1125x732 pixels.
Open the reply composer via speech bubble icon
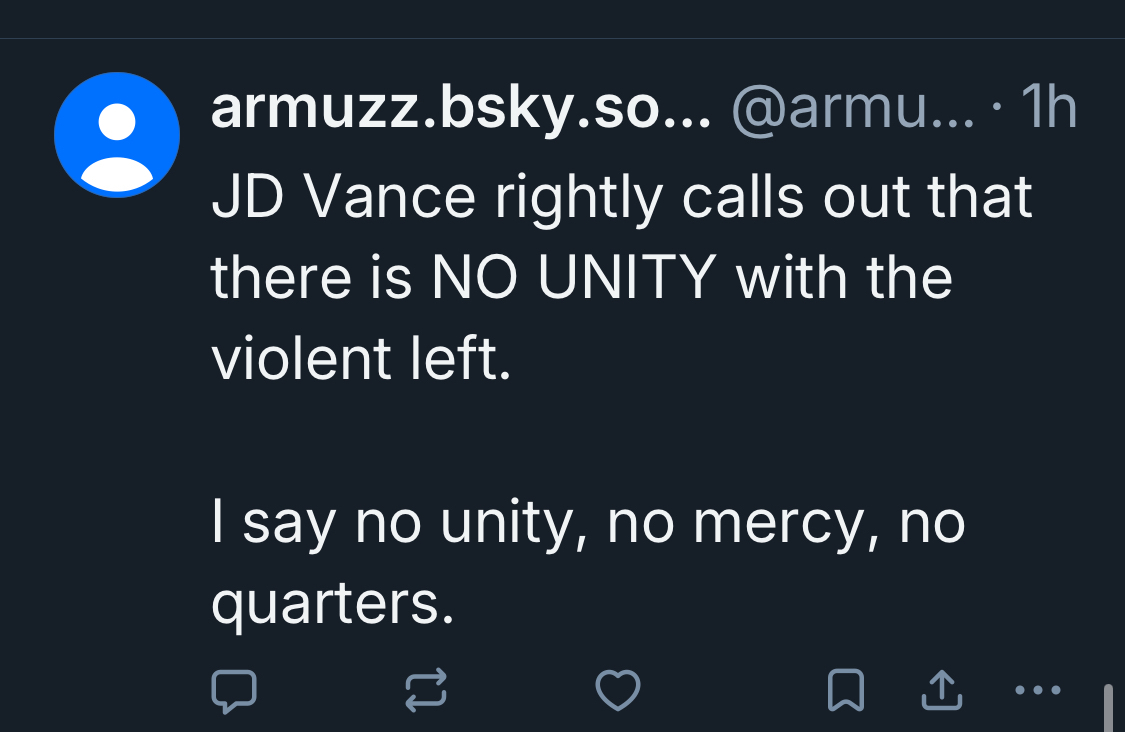coord(234,691)
